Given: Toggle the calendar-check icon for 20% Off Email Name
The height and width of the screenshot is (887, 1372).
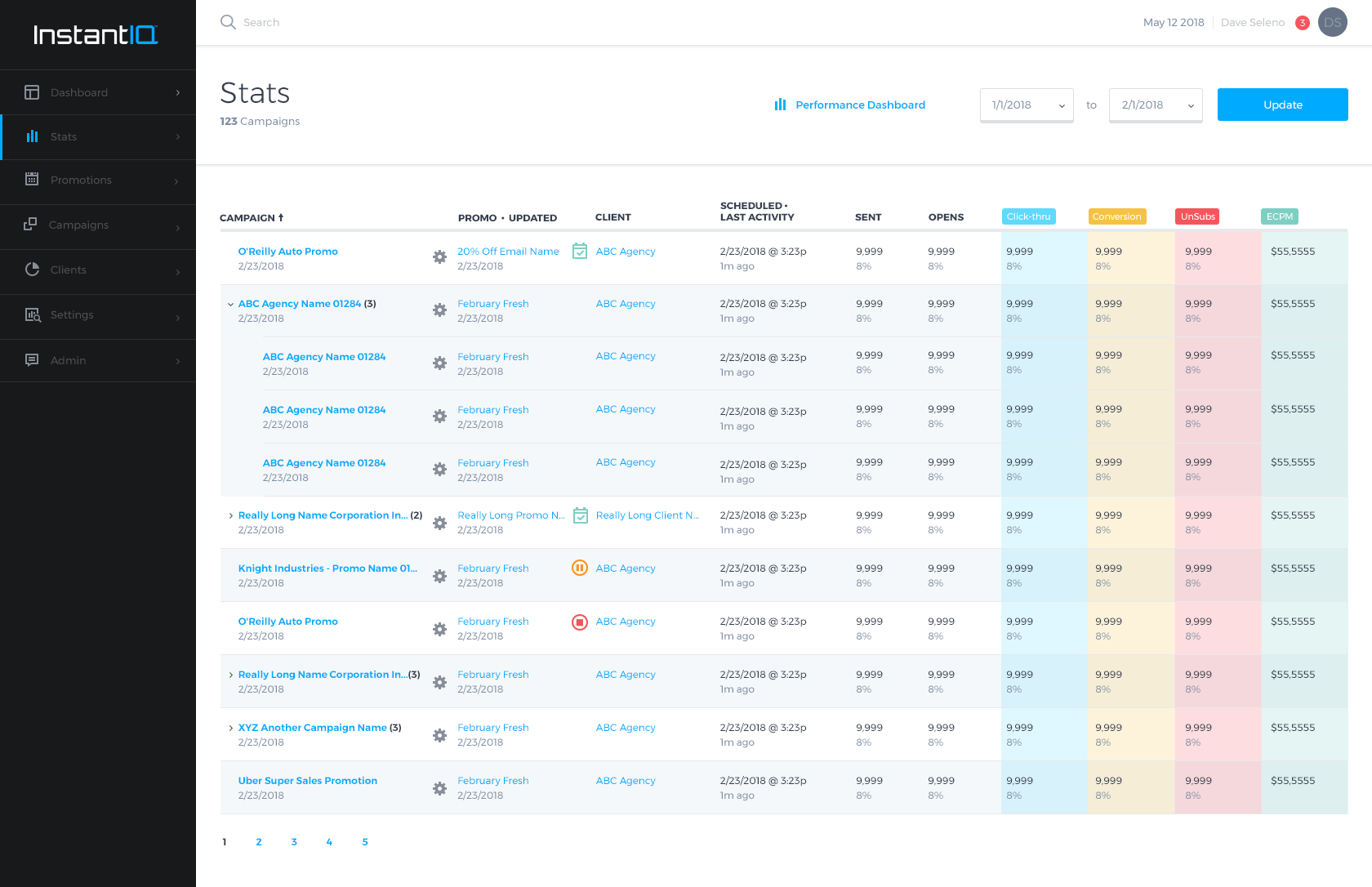Looking at the screenshot, I should [x=579, y=252].
